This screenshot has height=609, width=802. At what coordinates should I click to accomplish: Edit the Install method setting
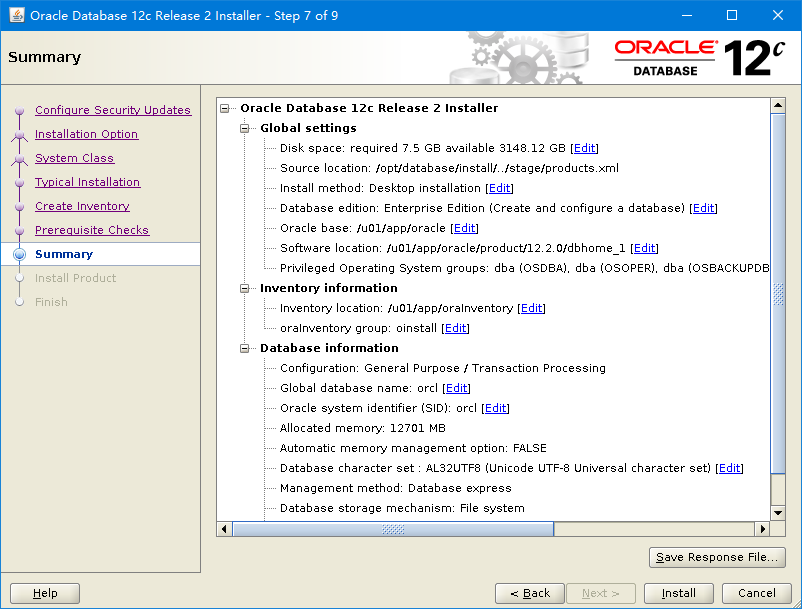499,188
